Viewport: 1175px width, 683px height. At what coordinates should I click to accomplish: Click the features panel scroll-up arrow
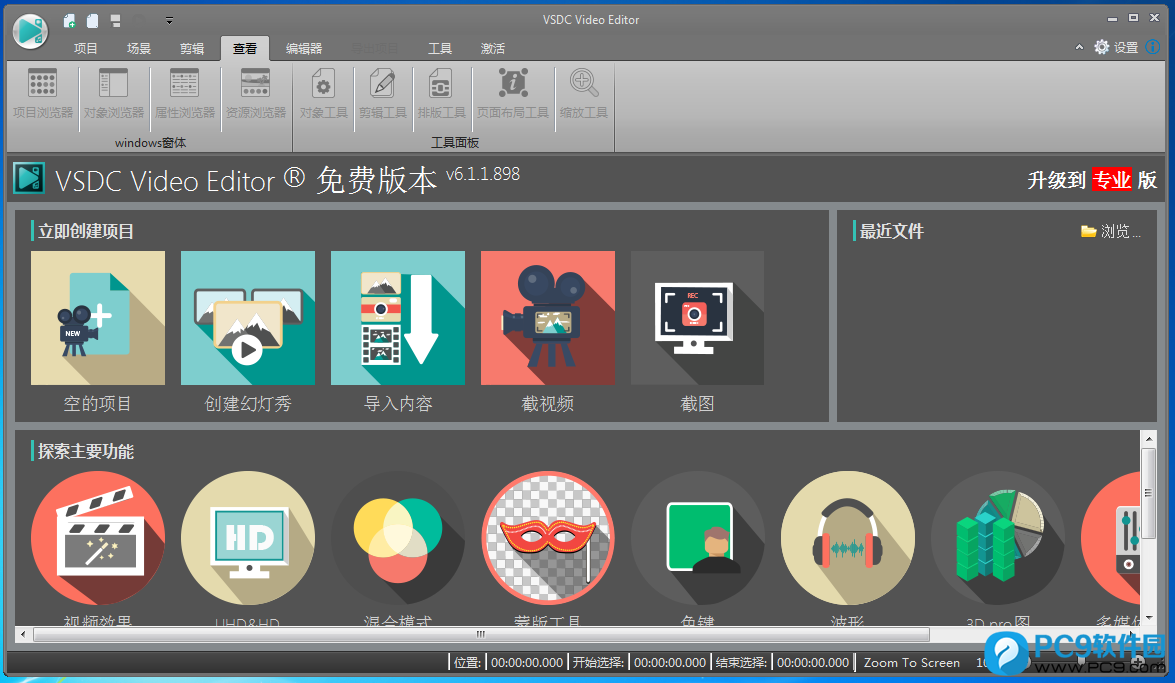[x=1148, y=438]
